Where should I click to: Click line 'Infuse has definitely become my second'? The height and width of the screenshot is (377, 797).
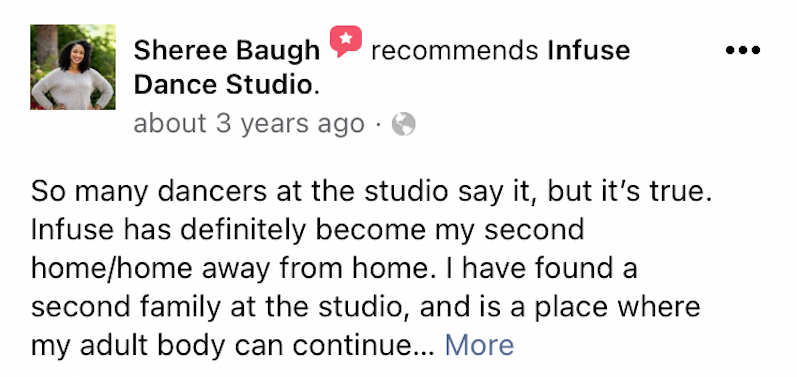click(308, 230)
